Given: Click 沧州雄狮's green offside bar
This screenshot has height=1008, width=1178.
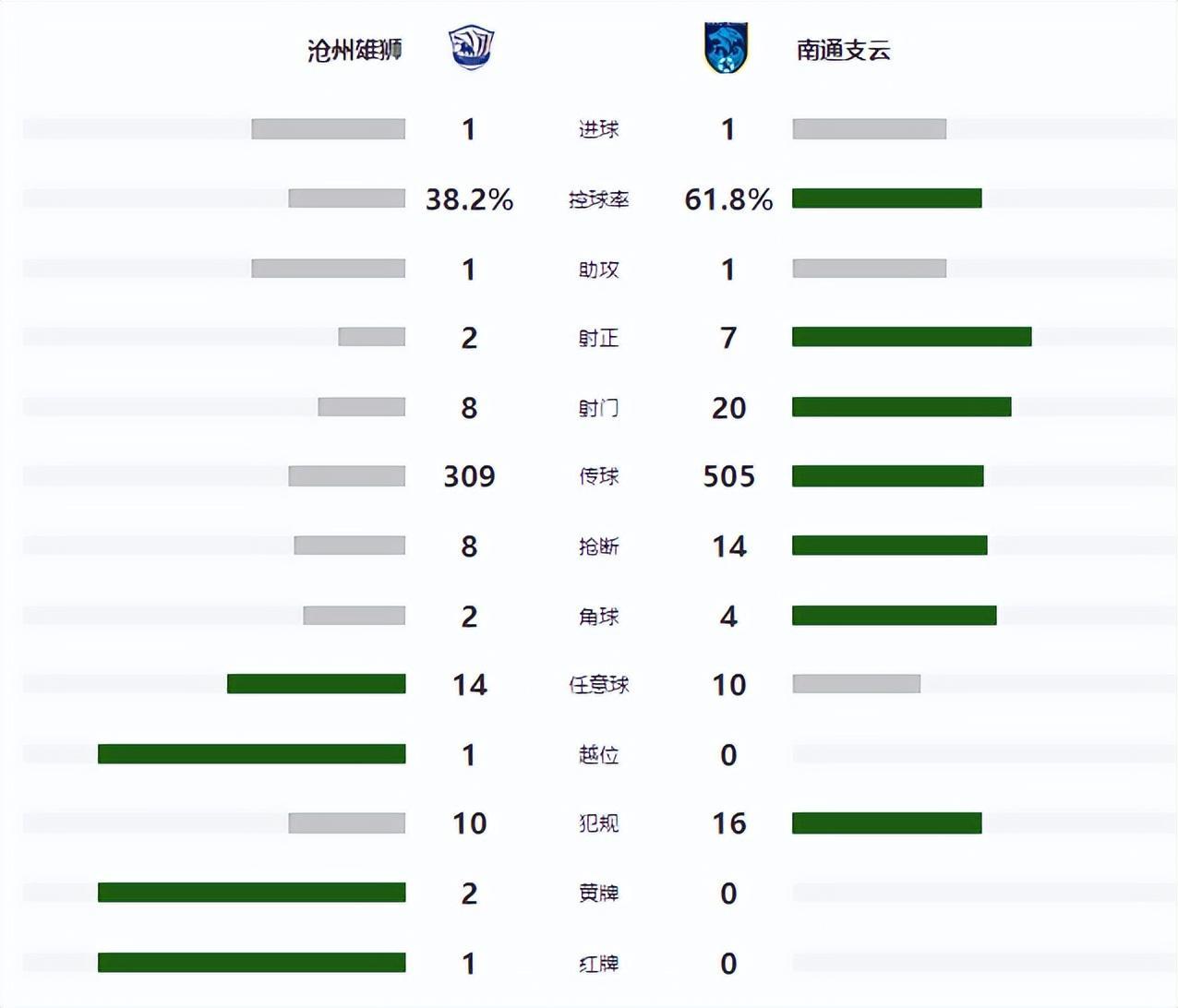Looking at the screenshot, I should coord(251,754).
